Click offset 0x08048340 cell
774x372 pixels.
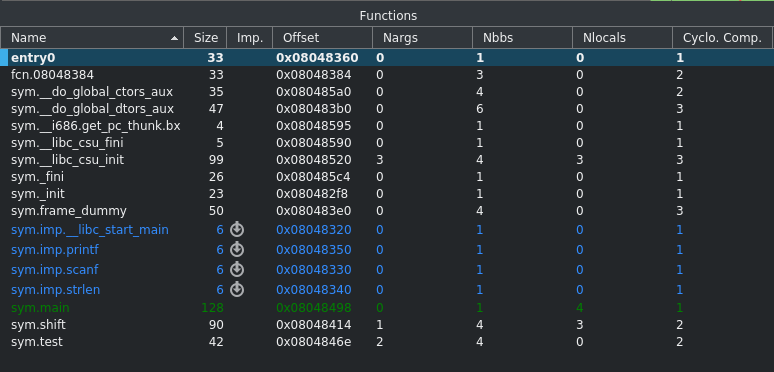[x=313, y=289]
